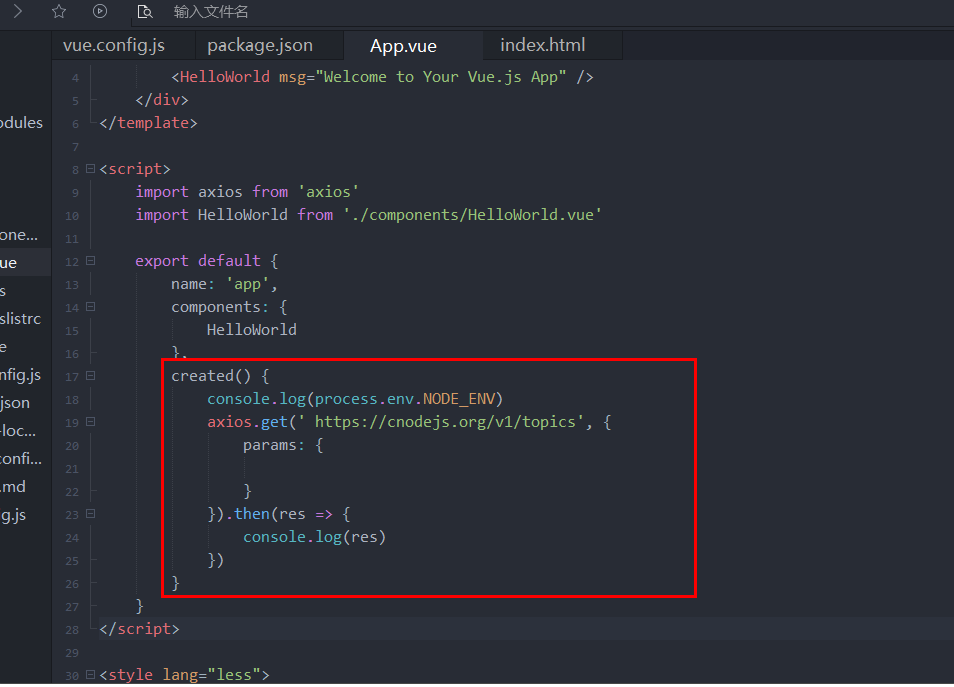Collapse the style block at line 30
The image size is (954, 687).
point(91,674)
